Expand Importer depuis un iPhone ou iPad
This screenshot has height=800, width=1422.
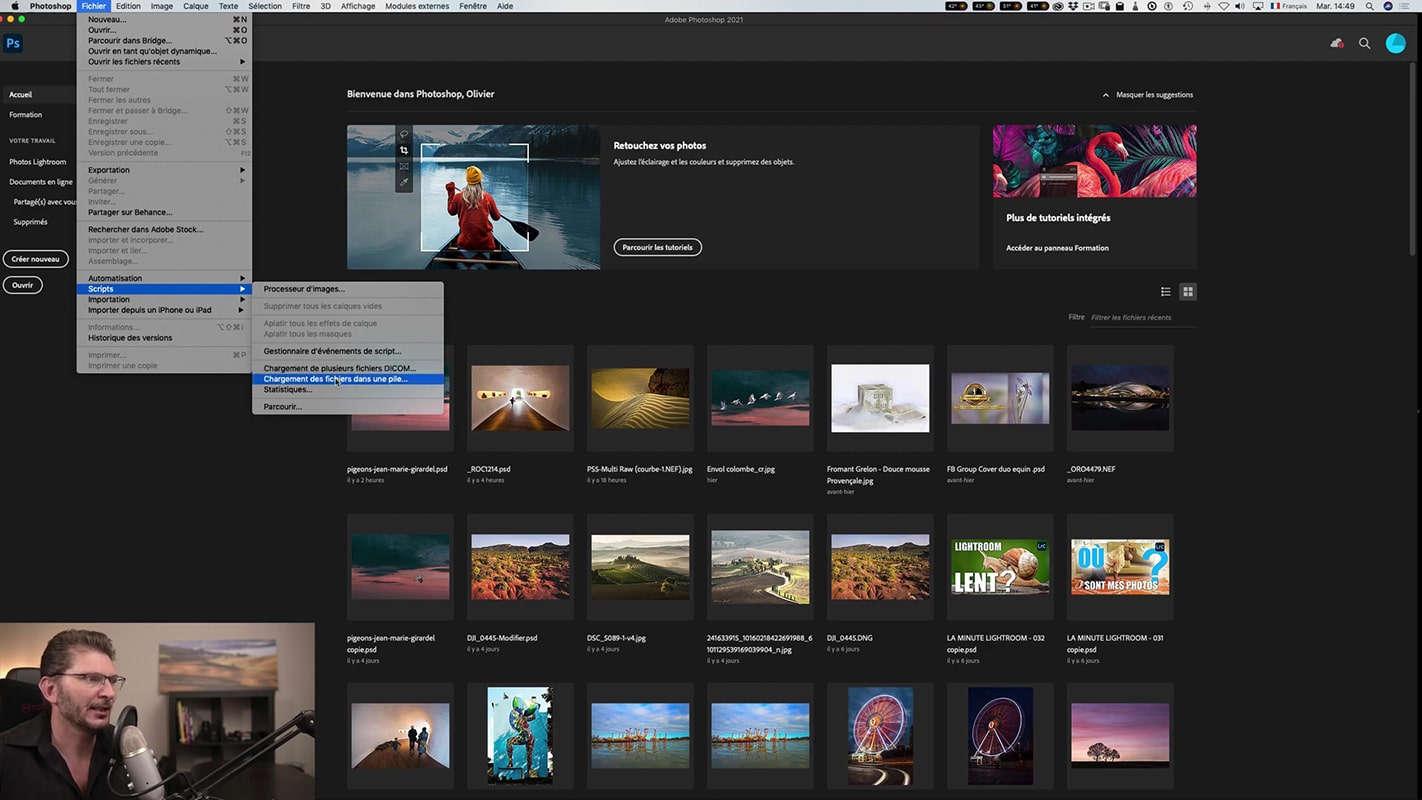point(165,310)
